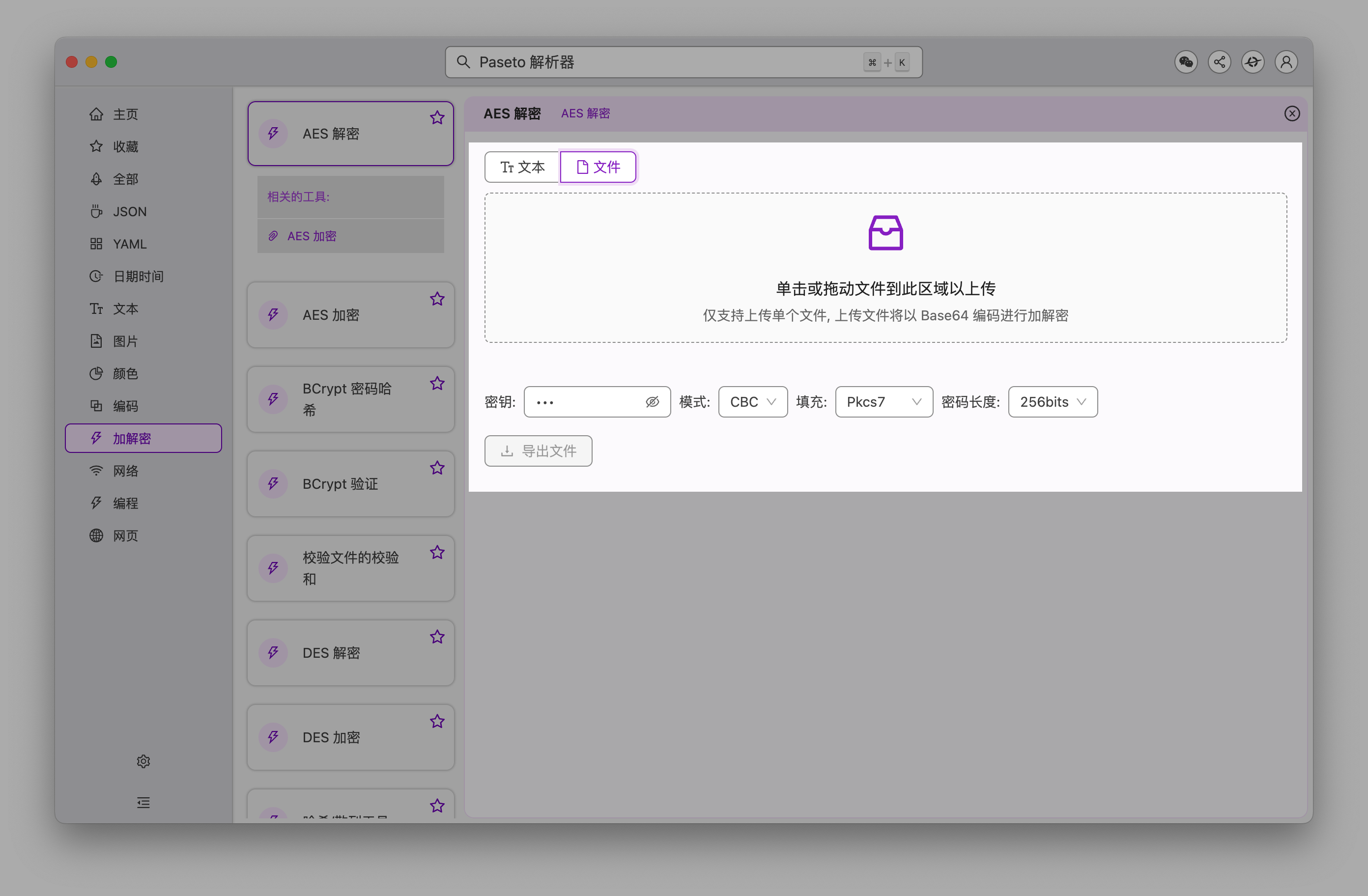Click the upload inbox icon
Image resolution: width=1368 pixels, height=896 pixels.
coord(885,233)
